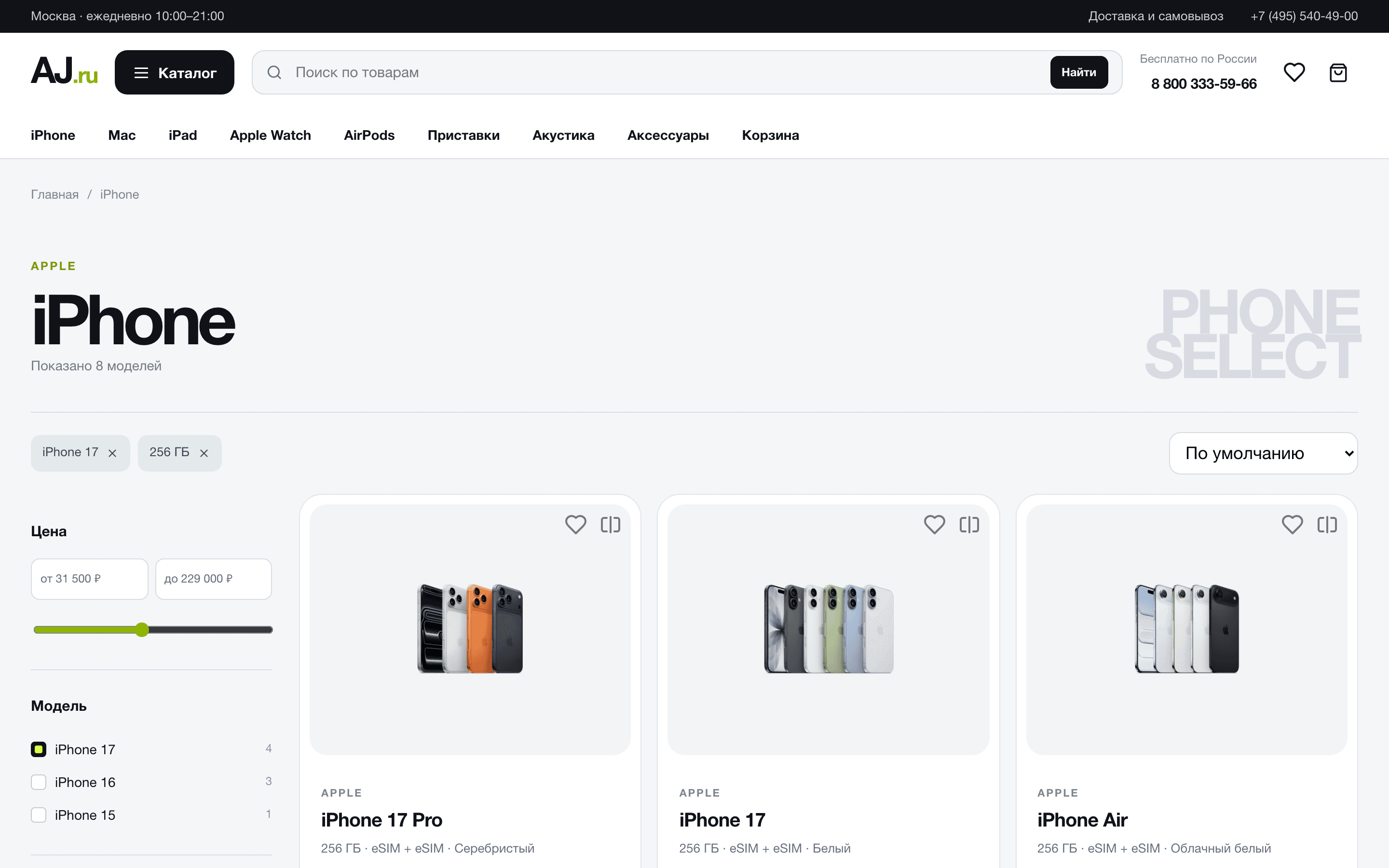Open the iPad navigation item
This screenshot has width=1389, height=868.
[182, 136]
